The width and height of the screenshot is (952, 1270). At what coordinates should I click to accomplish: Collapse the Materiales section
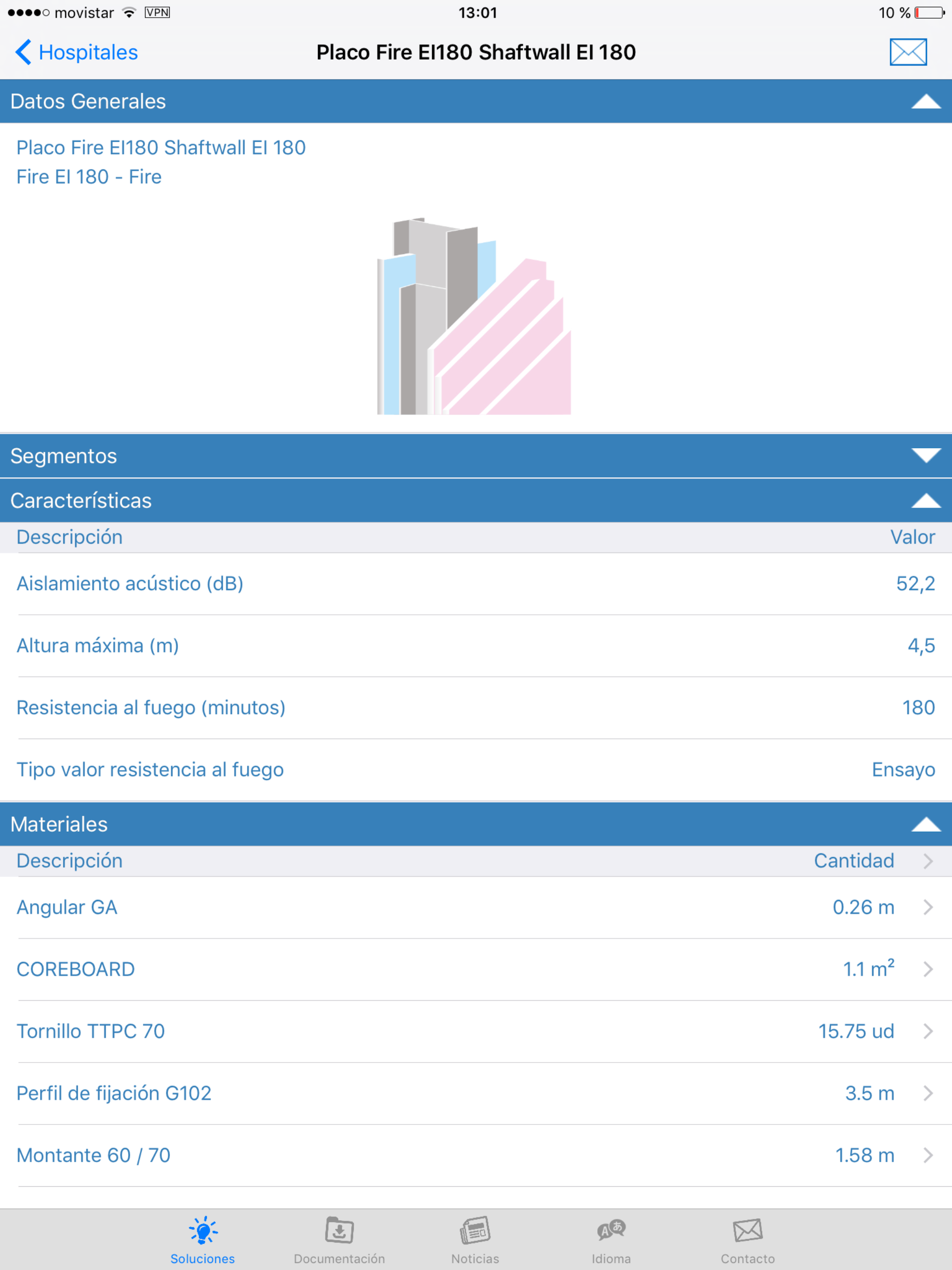click(x=926, y=825)
